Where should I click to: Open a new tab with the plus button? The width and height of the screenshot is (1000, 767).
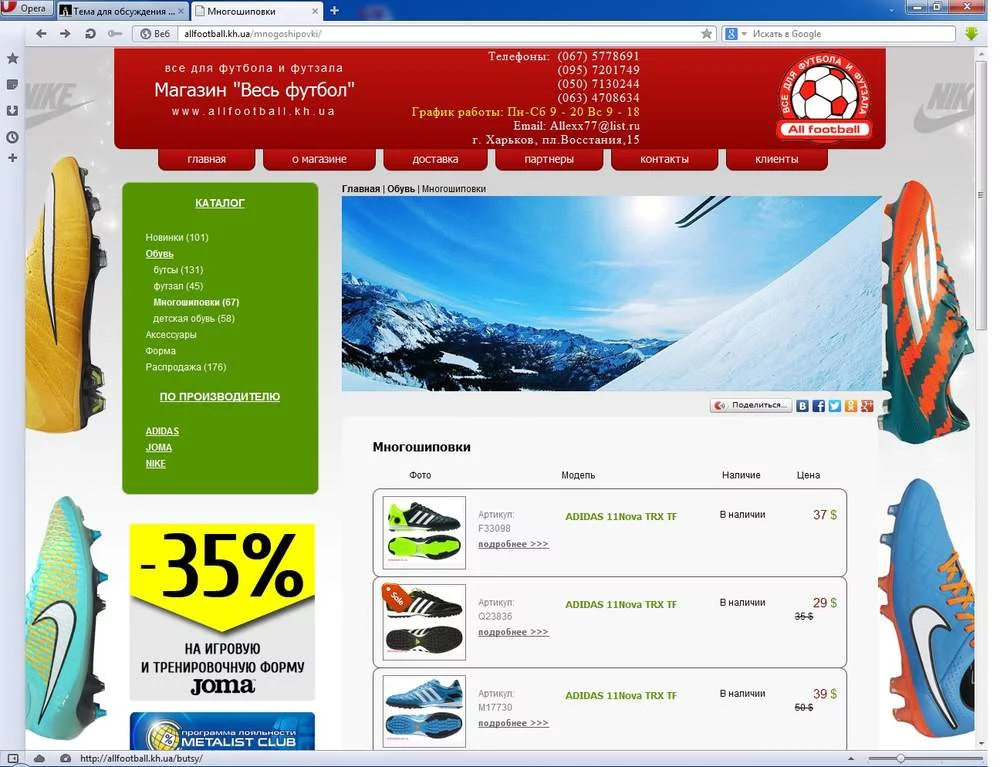tap(334, 10)
